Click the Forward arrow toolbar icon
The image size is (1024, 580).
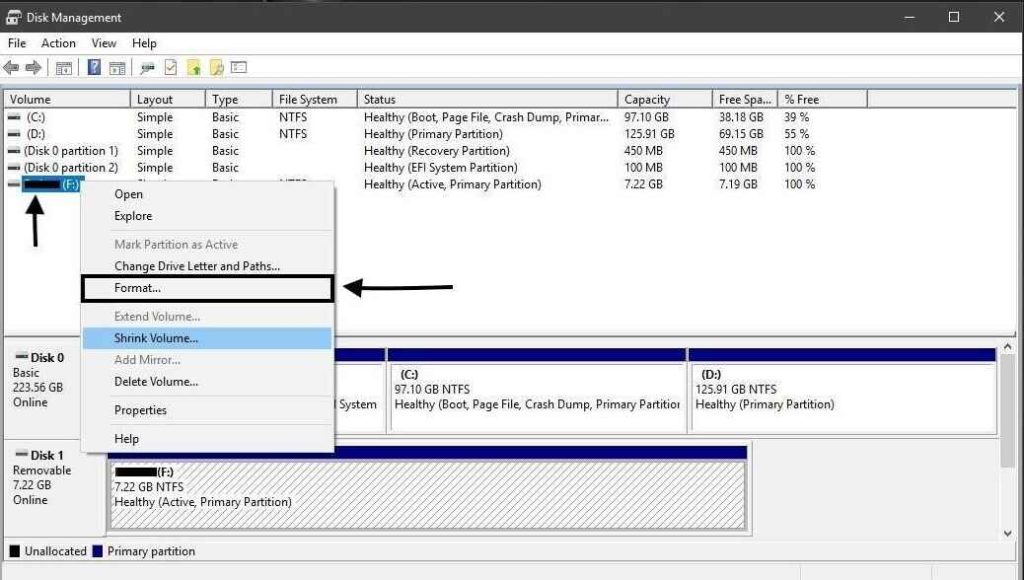(x=33, y=68)
